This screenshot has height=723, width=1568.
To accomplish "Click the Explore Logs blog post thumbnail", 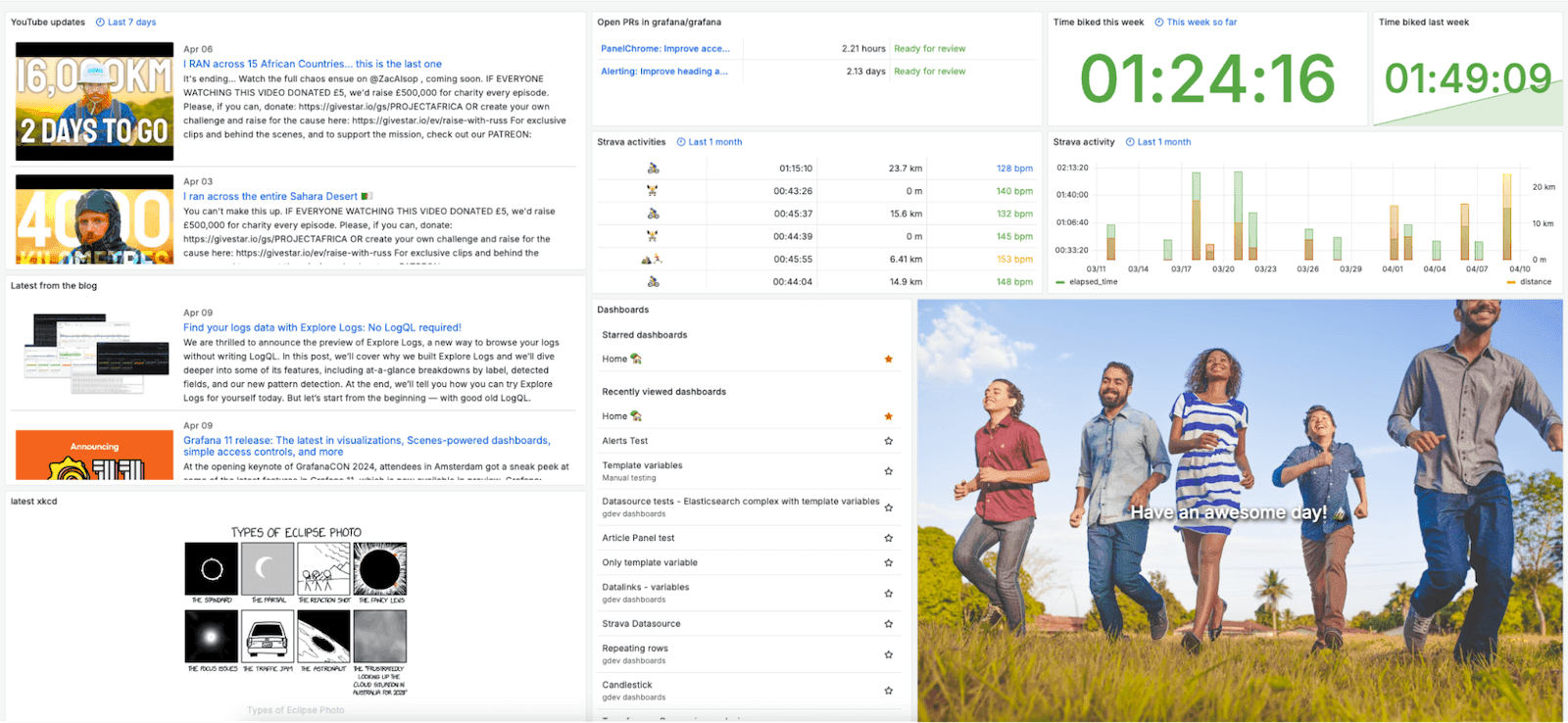I will coord(95,354).
